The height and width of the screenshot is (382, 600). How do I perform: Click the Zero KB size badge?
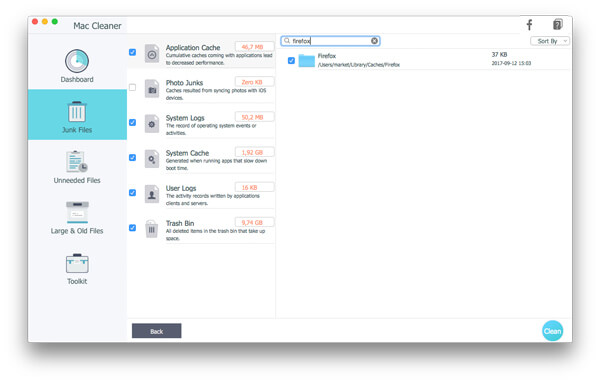point(254,82)
